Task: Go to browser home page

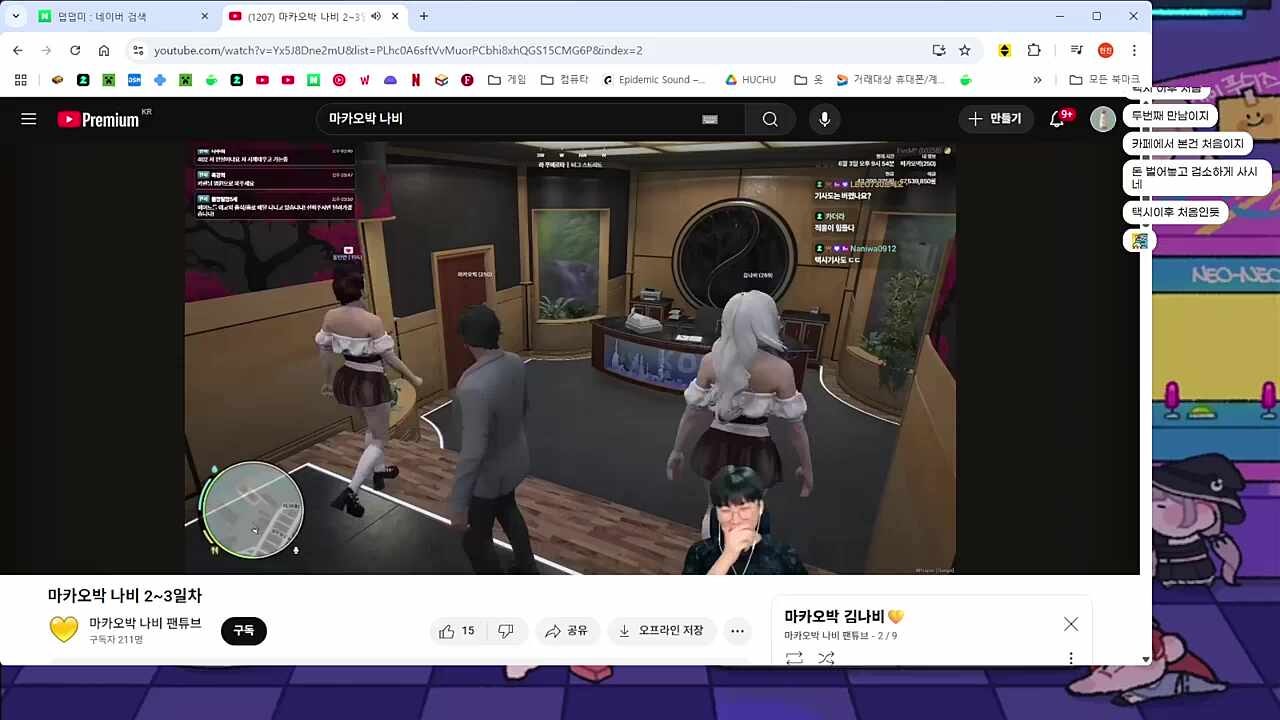Action: [x=104, y=50]
